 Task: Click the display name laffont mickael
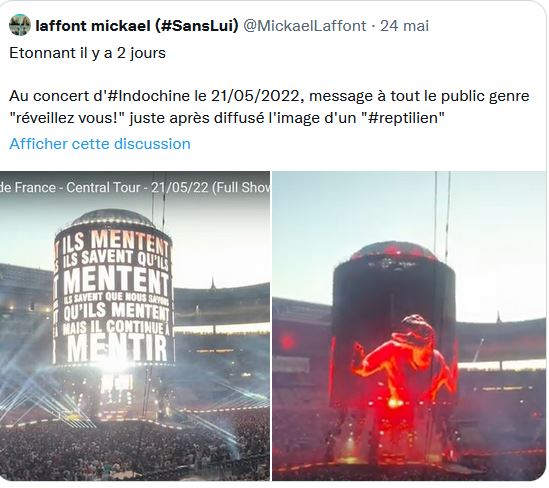pyautogui.click(x=93, y=26)
